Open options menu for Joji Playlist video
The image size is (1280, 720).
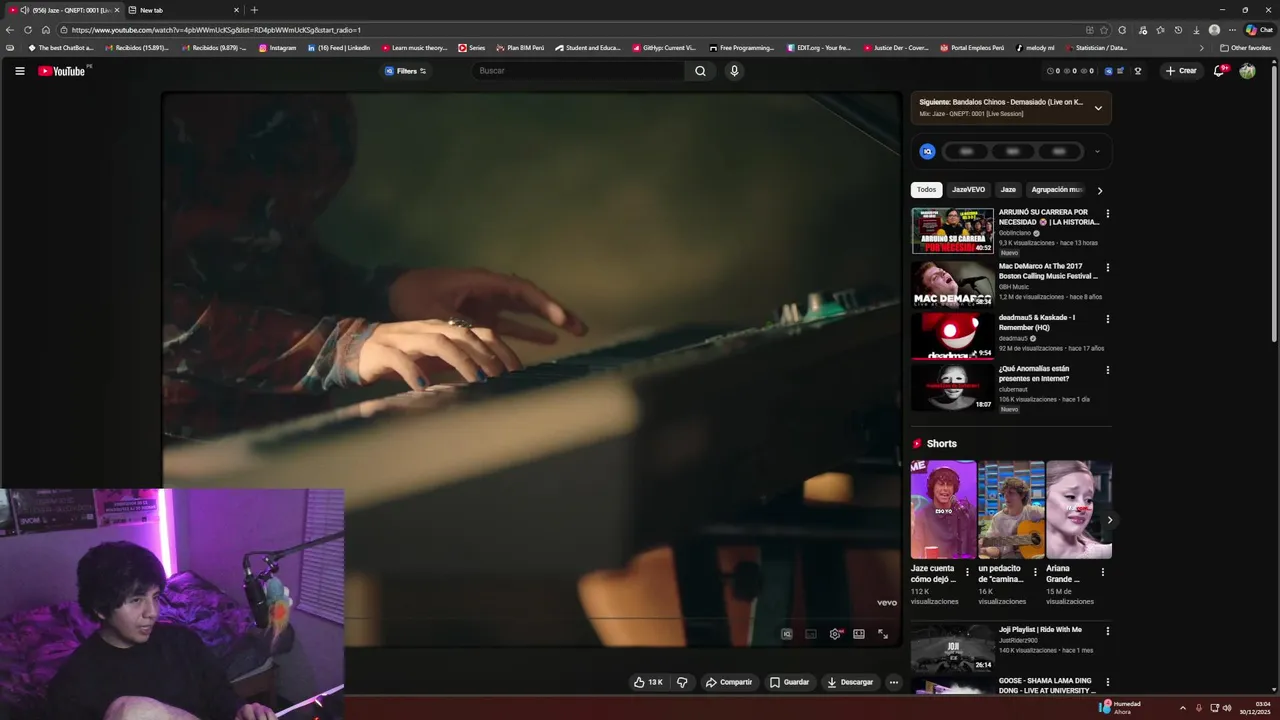pos(1107,631)
